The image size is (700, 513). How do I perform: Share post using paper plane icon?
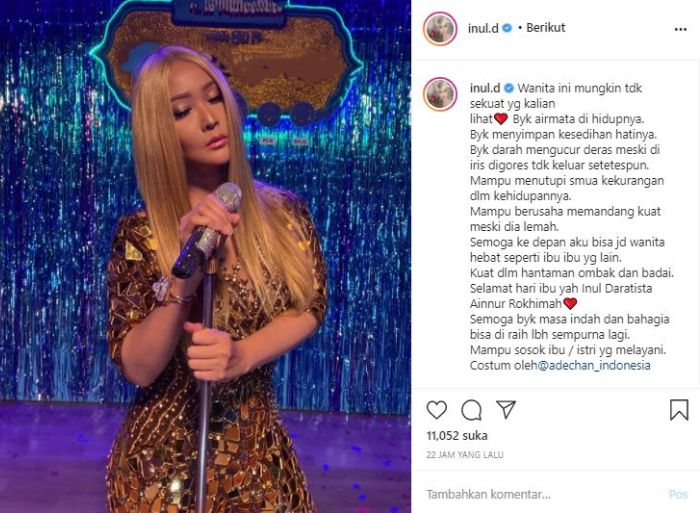[506, 409]
